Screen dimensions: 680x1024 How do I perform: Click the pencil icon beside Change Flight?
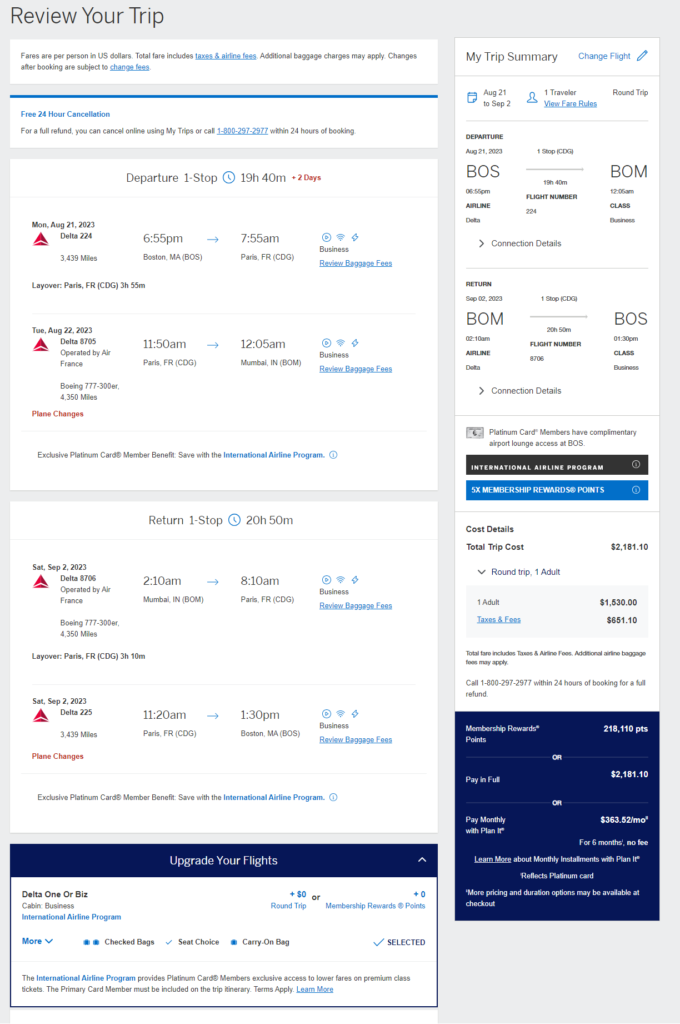(642, 56)
